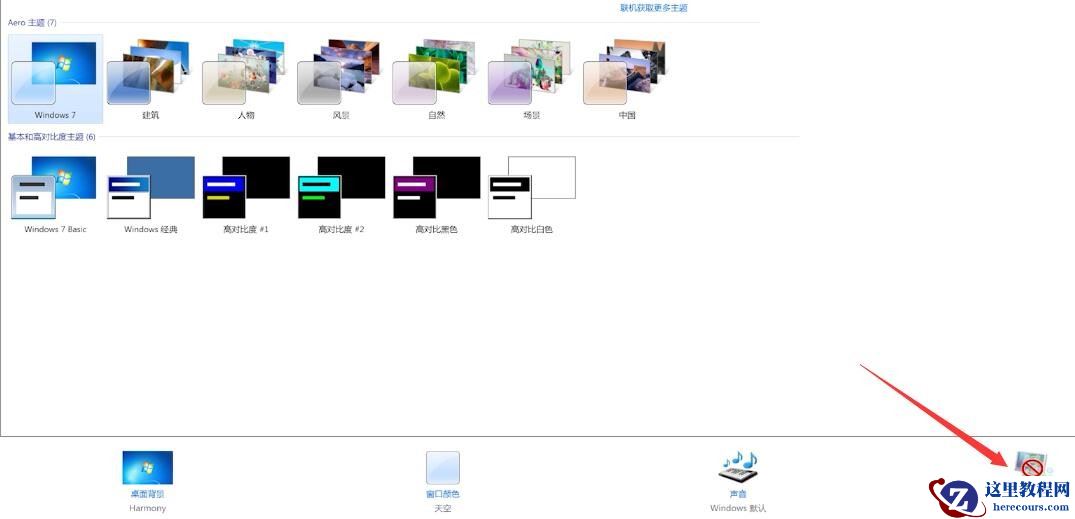The width and height of the screenshot is (1075, 519).
Task: Apply the 建筑 theme
Action: [149, 79]
